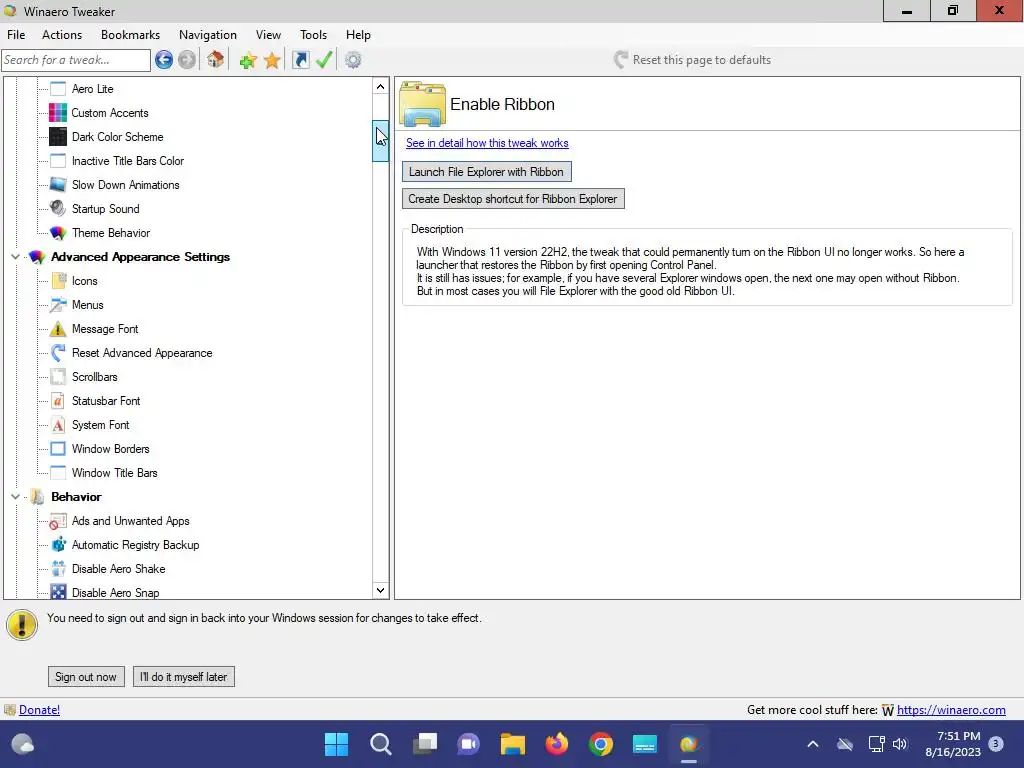Viewport: 1024px width, 768px height.
Task: Open the View menu
Action: tap(268, 35)
